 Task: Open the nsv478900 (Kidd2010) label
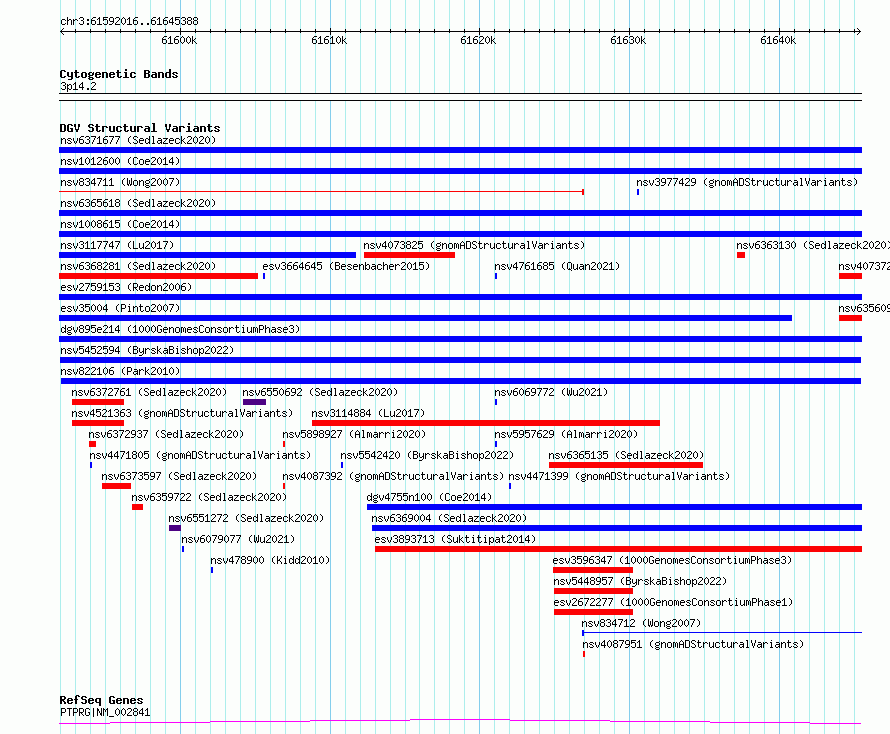tap(270, 560)
